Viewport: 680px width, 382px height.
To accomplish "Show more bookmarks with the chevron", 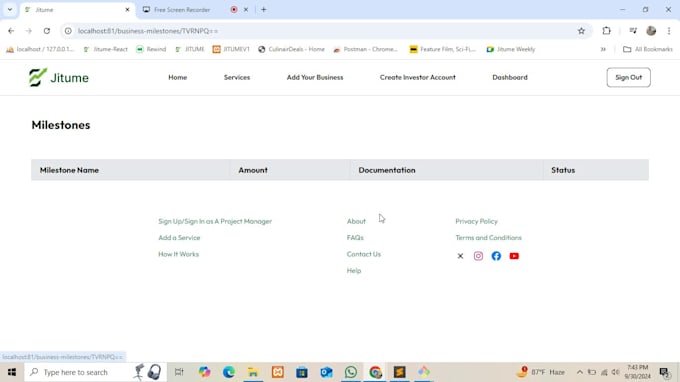I will click(603, 49).
